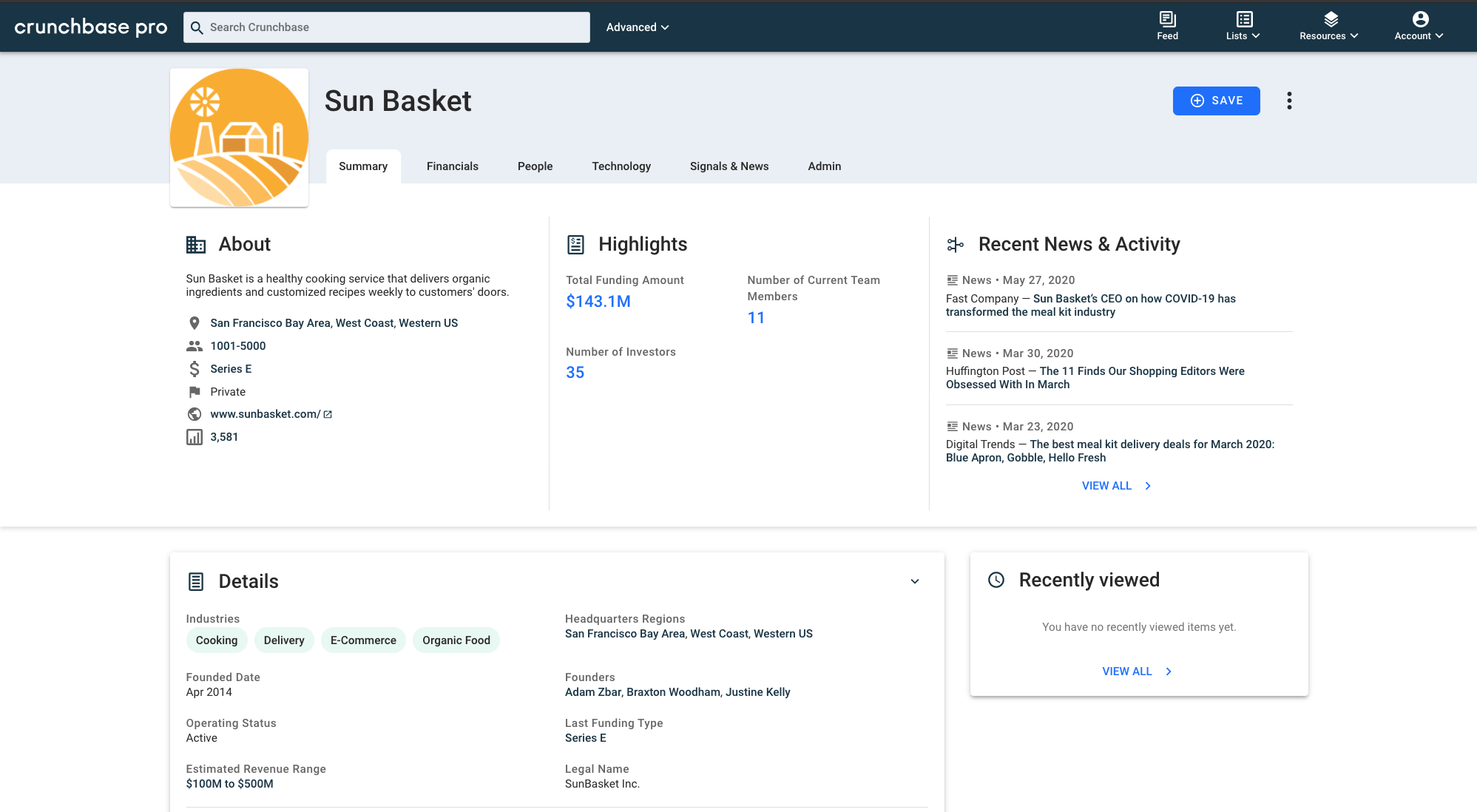
Task: Click the news icon for Mar 30, 2020
Action: click(953, 353)
